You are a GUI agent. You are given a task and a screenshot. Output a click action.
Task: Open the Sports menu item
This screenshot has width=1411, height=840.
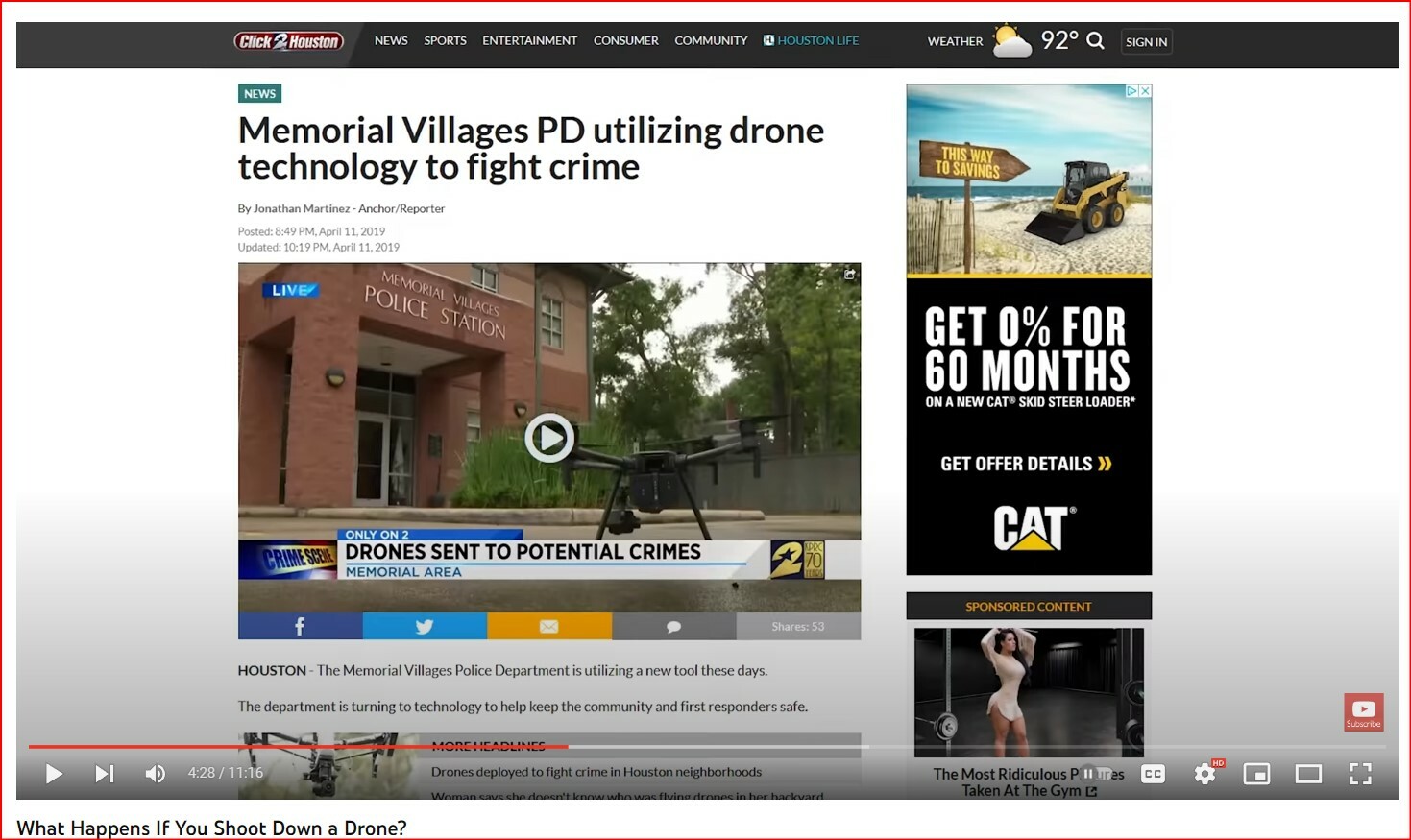445,41
